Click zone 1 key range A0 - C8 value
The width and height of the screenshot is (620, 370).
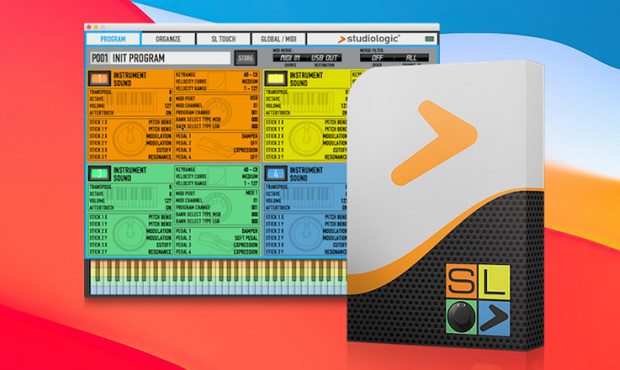pos(251,75)
